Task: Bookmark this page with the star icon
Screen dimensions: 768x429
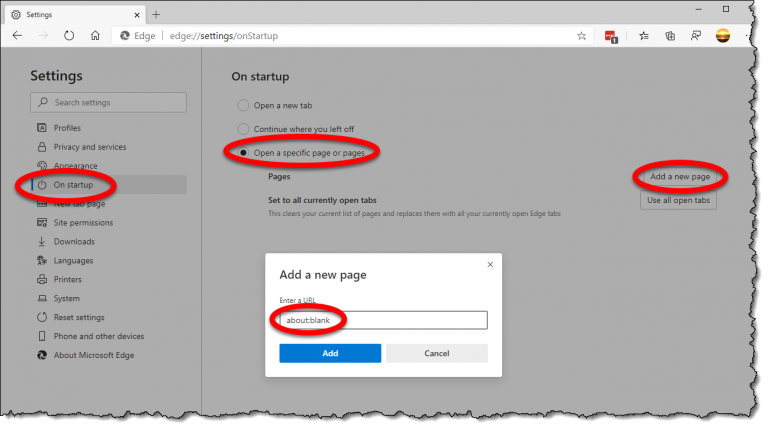Action: [581, 36]
